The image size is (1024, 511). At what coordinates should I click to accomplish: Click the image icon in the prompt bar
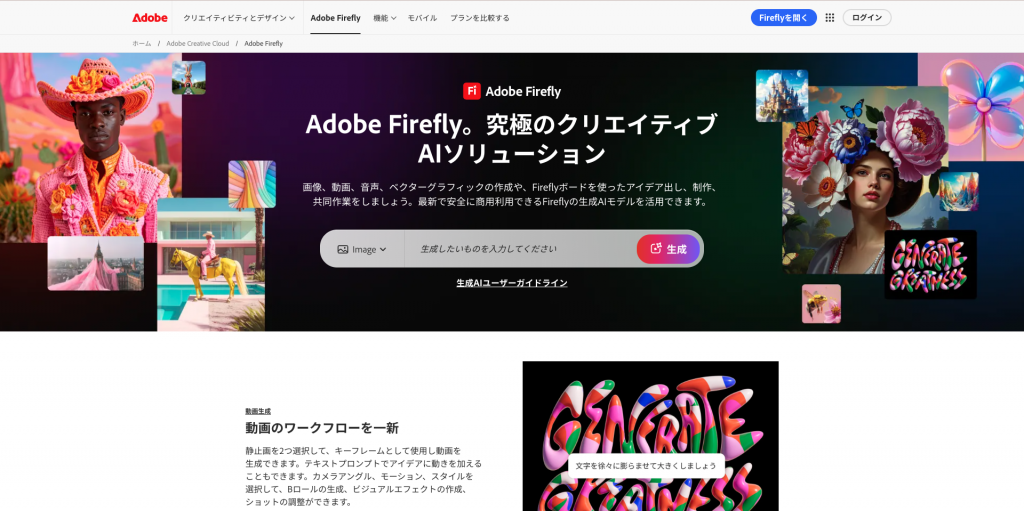pyautogui.click(x=342, y=249)
